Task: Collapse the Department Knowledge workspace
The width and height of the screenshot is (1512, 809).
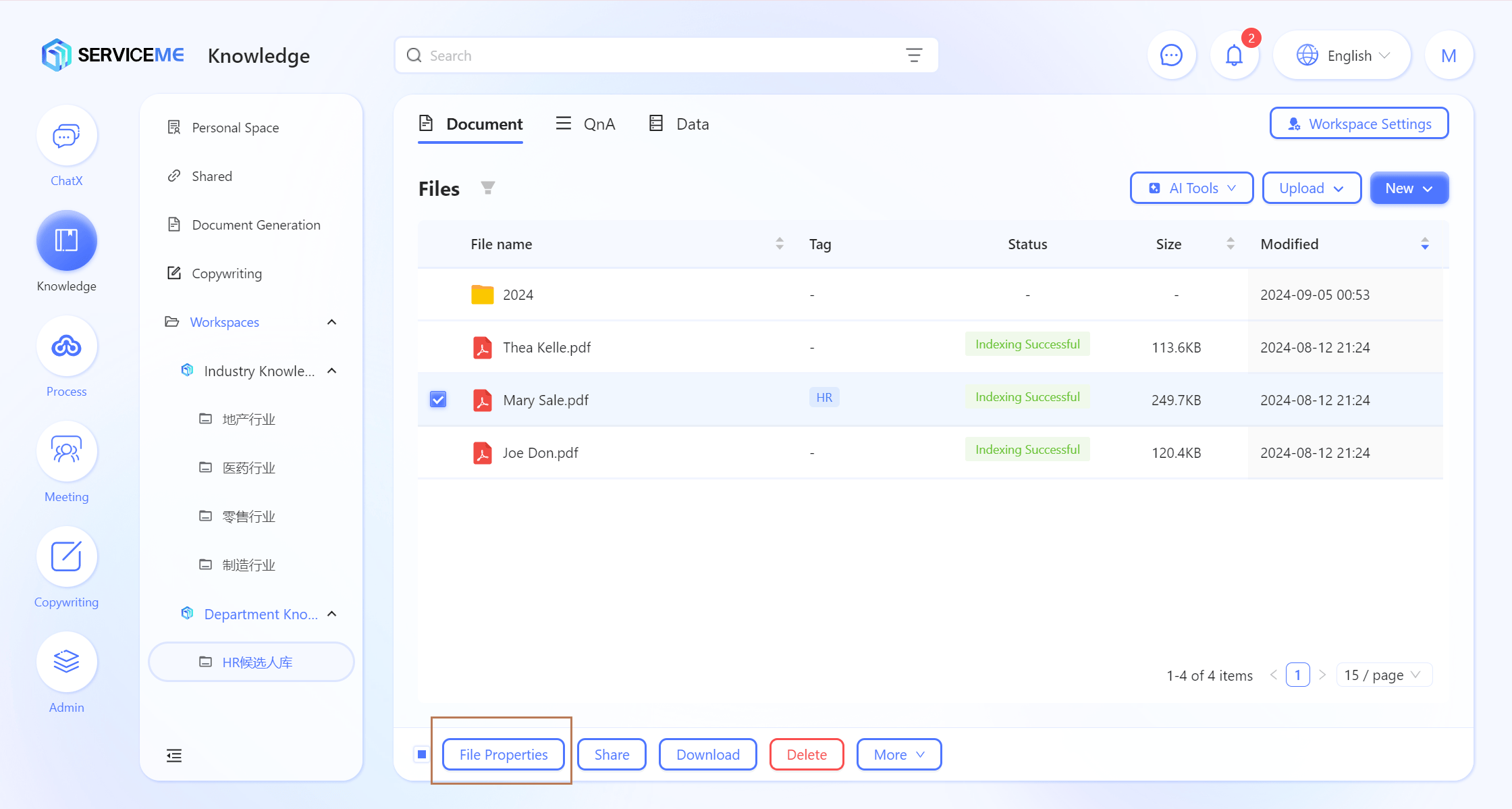Action: coord(331,614)
